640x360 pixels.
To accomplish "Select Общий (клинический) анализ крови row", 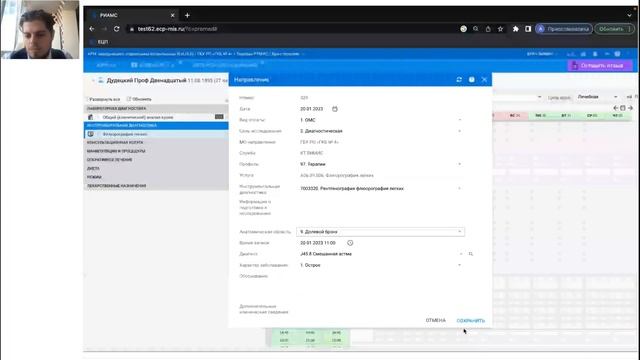I will (156, 117).
